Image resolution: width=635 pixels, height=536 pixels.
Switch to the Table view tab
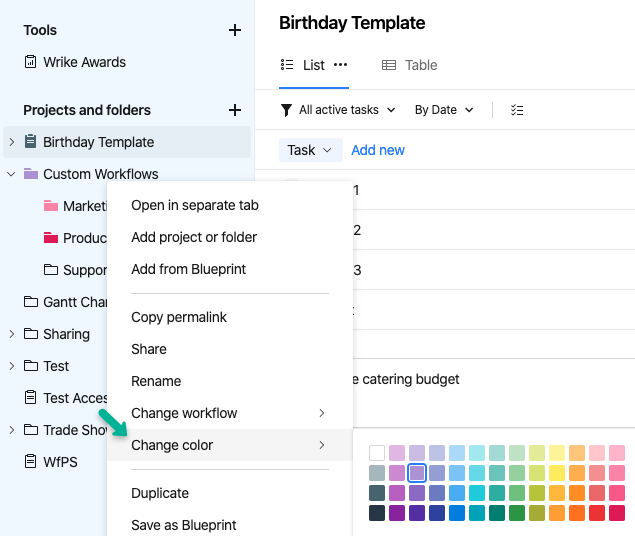tap(410, 65)
